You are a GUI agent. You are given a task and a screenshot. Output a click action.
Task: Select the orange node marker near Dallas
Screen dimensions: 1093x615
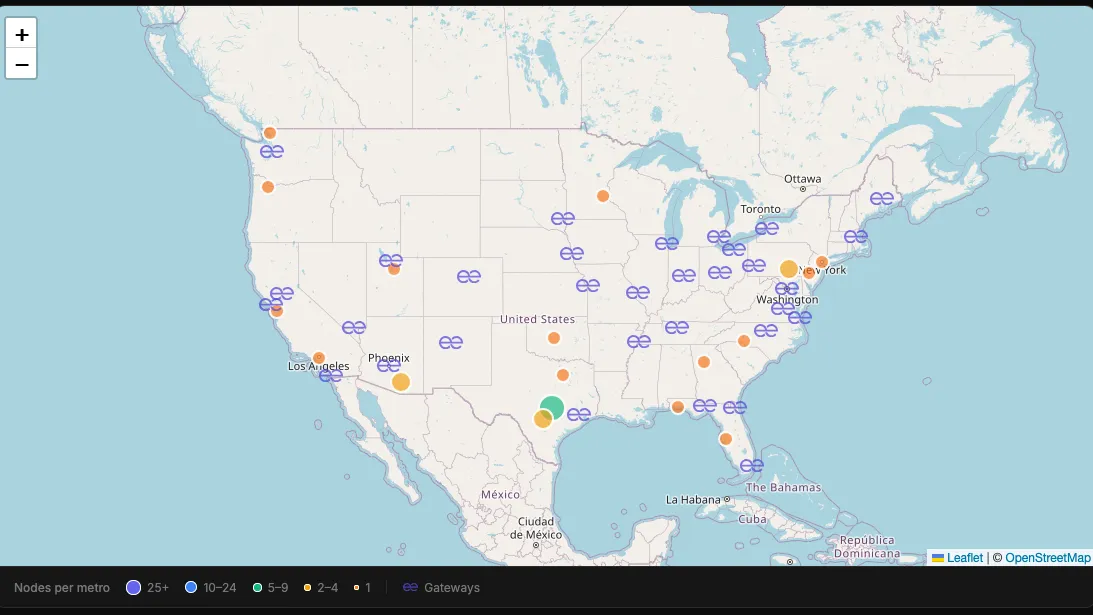click(x=563, y=375)
